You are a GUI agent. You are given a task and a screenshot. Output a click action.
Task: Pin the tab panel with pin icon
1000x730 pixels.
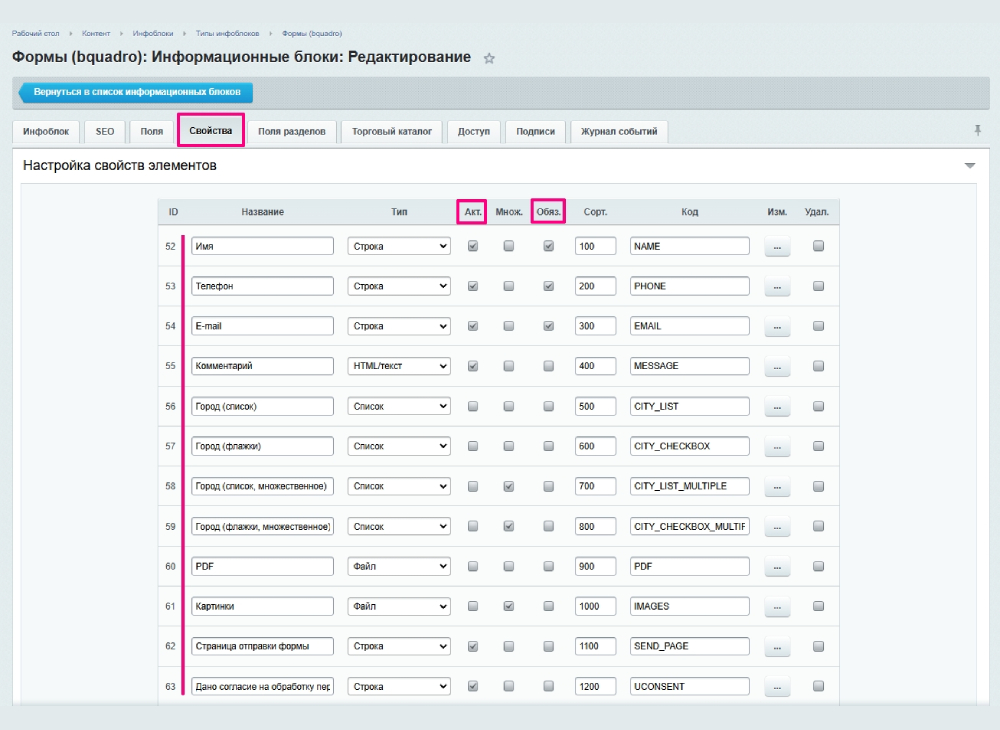tap(977, 131)
